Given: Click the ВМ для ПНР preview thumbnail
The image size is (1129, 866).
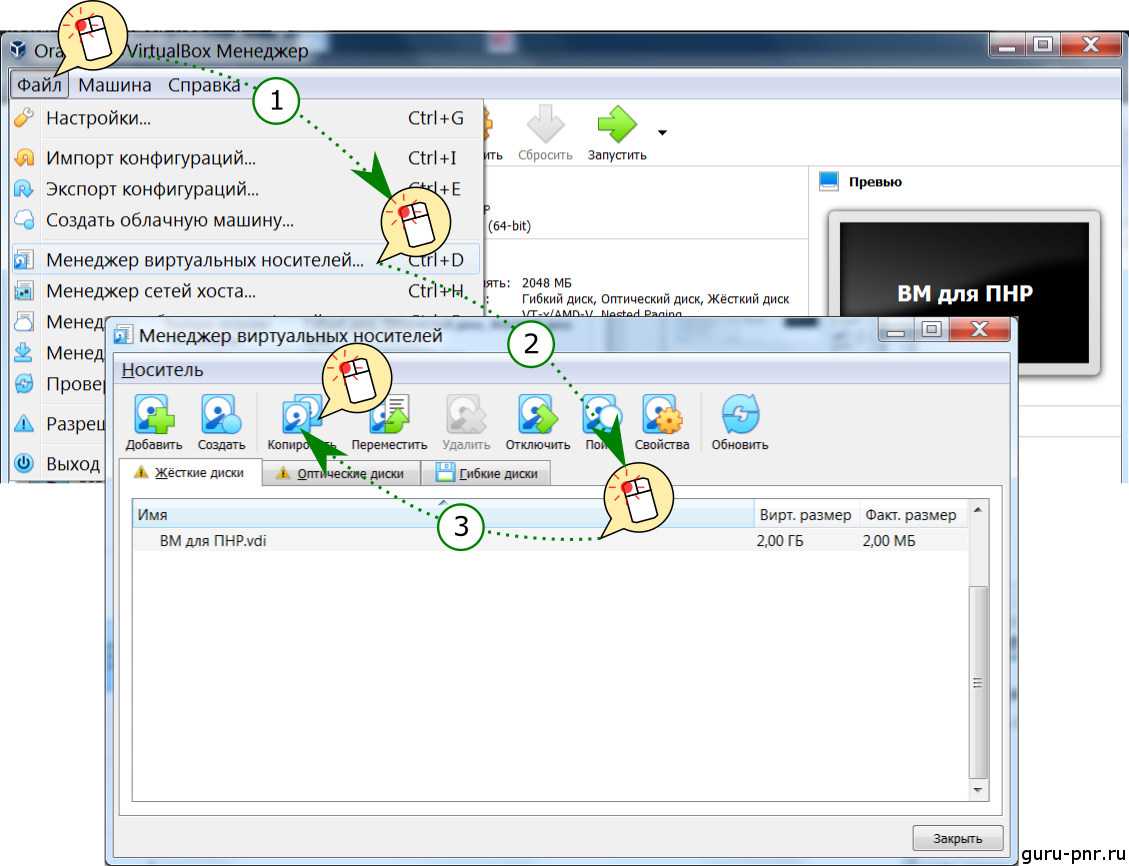Looking at the screenshot, I should [963, 293].
